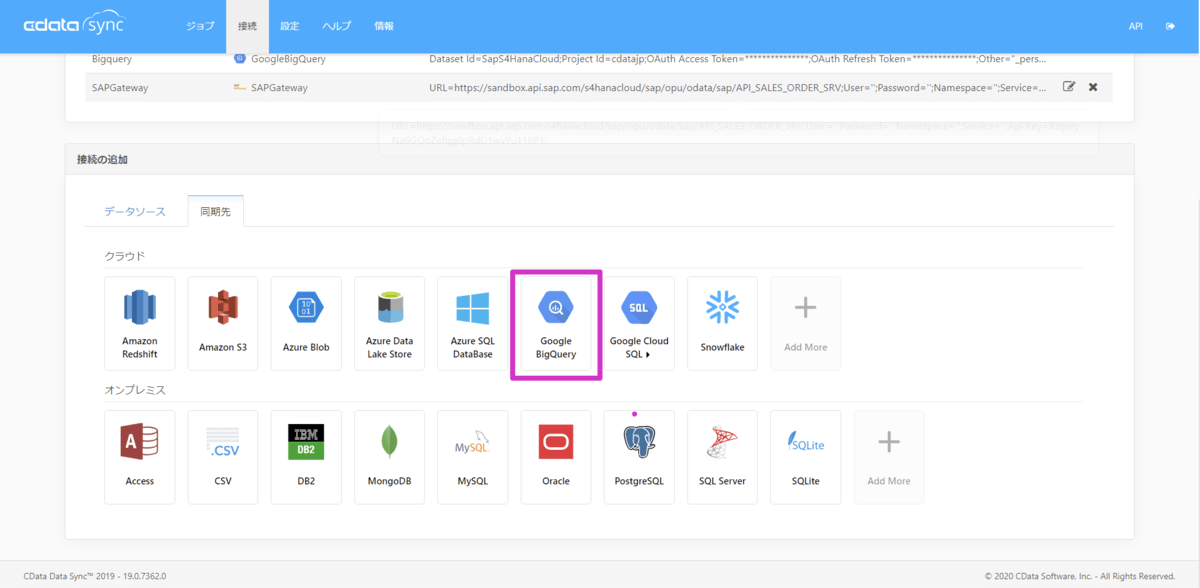The height and width of the screenshot is (588, 1200).
Task: Open the ヘルプ menu in the header
Action: coord(336,26)
